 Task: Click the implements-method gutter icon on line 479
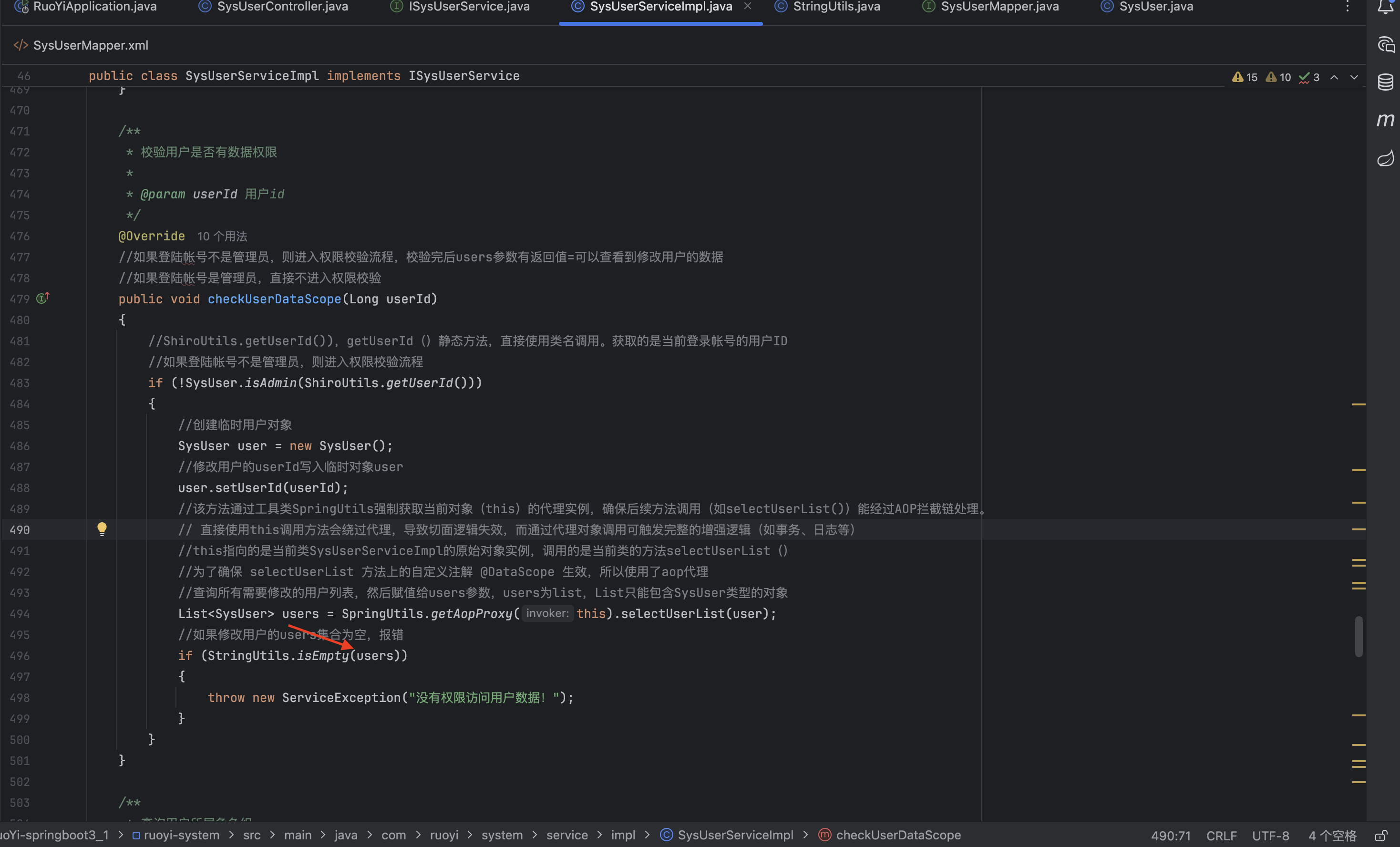coord(42,299)
